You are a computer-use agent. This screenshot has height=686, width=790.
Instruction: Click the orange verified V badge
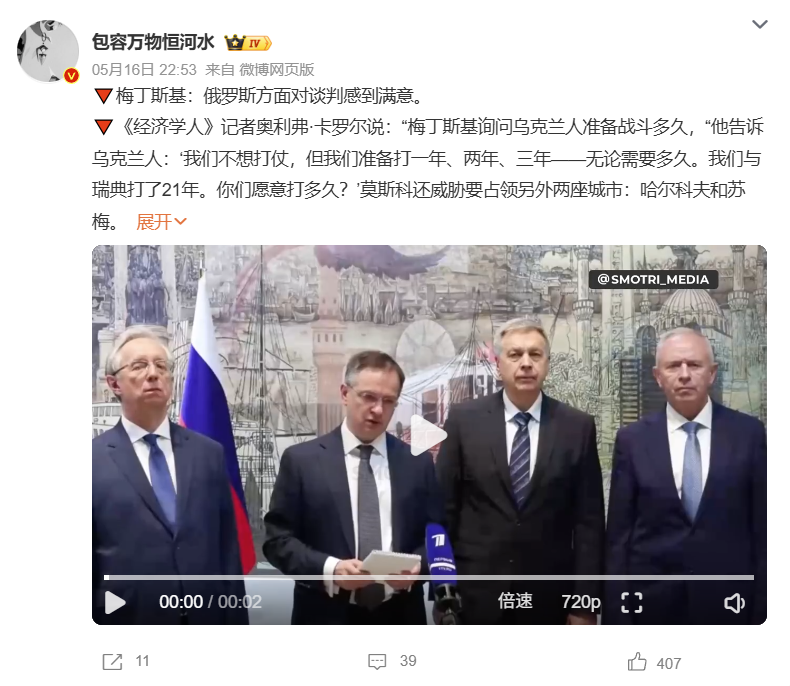point(71,76)
